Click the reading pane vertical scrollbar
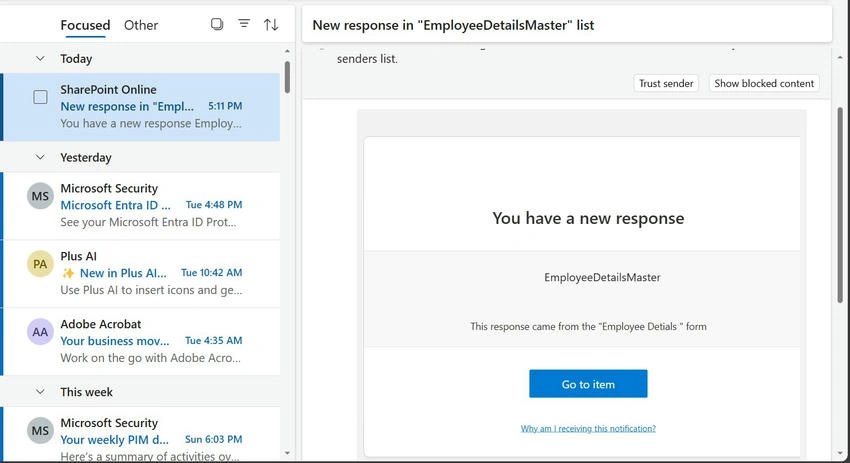The width and height of the screenshot is (850, 463). pyautogui.click(x=840, y=205)
